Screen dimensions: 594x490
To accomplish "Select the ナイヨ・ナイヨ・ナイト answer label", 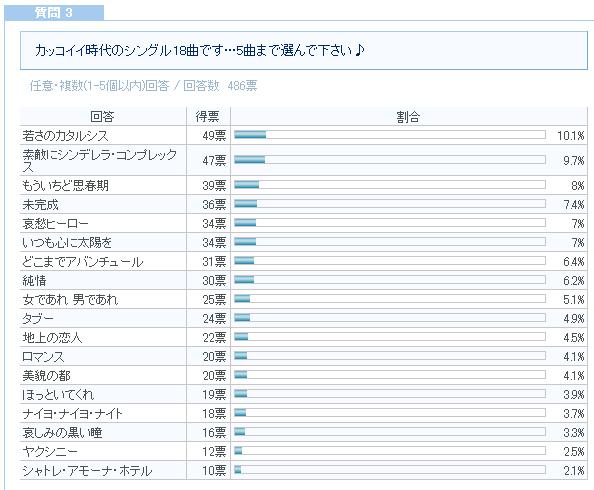I will tap(72, 413).
